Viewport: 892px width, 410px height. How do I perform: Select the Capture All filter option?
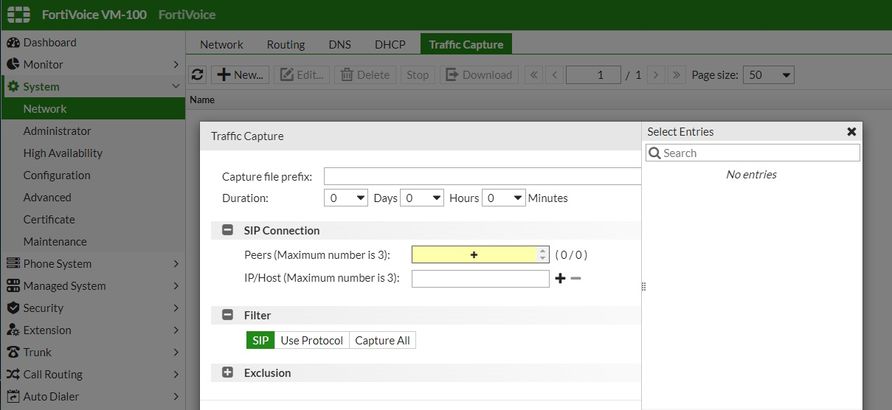point(382,341)
